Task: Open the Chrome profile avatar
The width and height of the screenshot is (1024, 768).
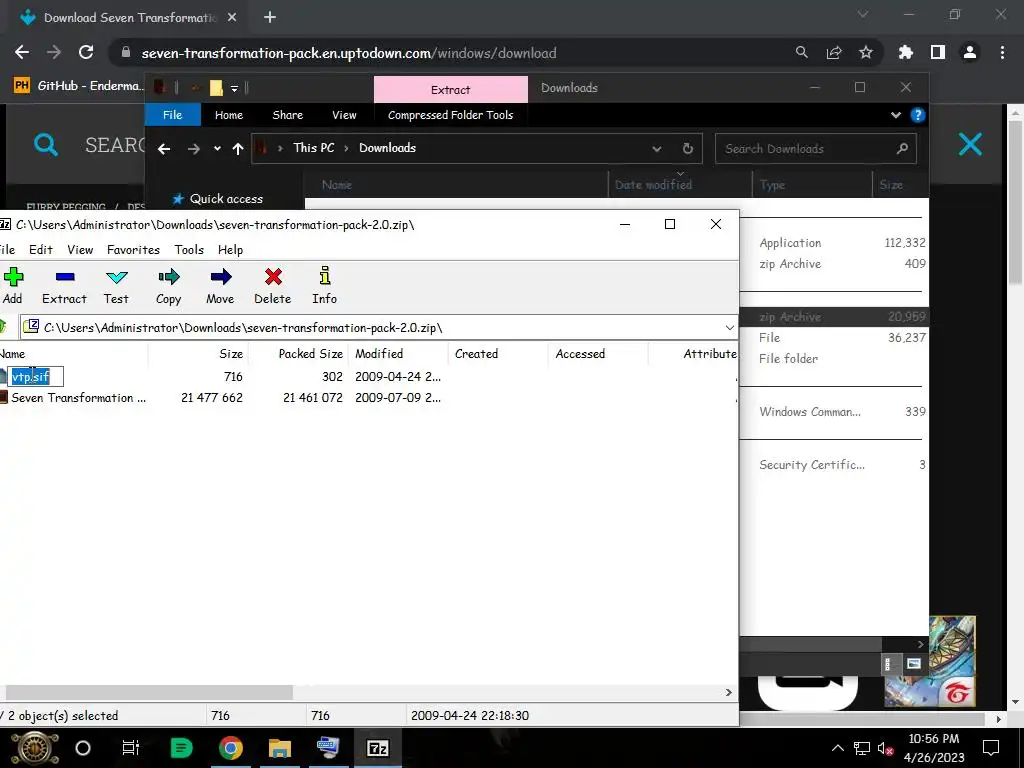Action: (970, 53)
